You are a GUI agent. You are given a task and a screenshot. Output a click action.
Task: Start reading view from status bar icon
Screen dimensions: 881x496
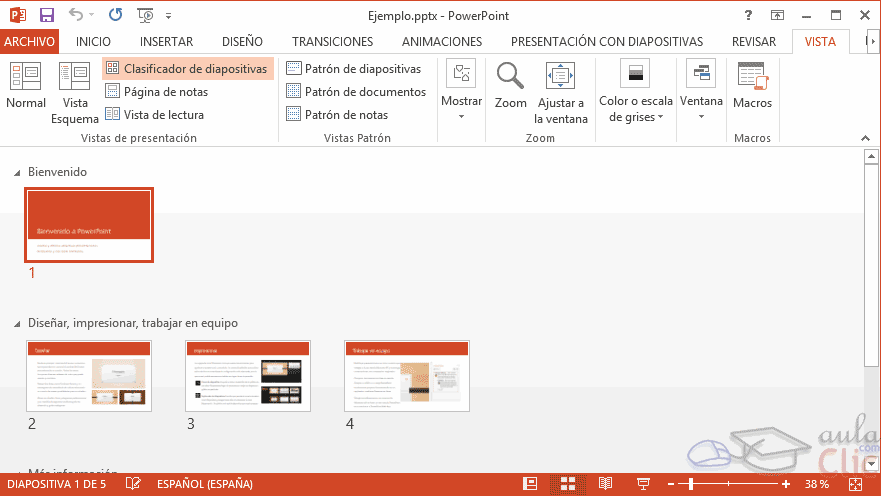(604, 484)
